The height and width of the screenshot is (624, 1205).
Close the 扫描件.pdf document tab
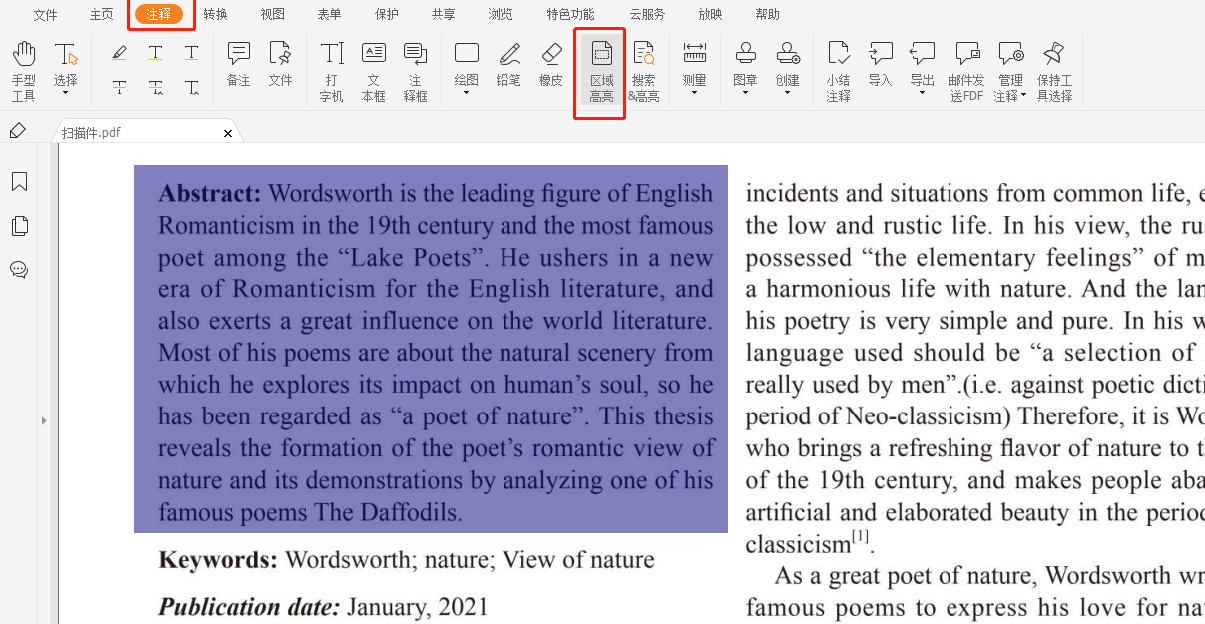pyautogui.click(x=228, y=133)
